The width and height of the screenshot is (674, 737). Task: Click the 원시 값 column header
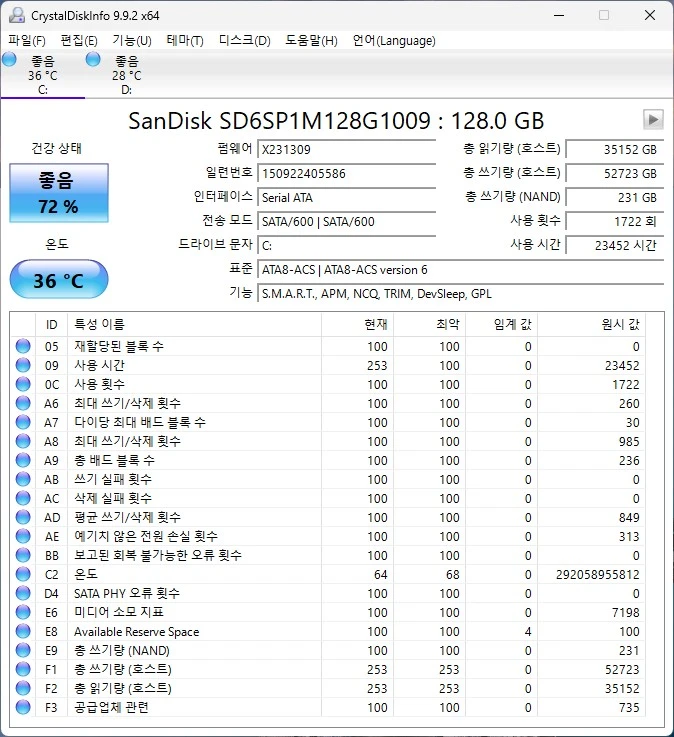point(591,324)
